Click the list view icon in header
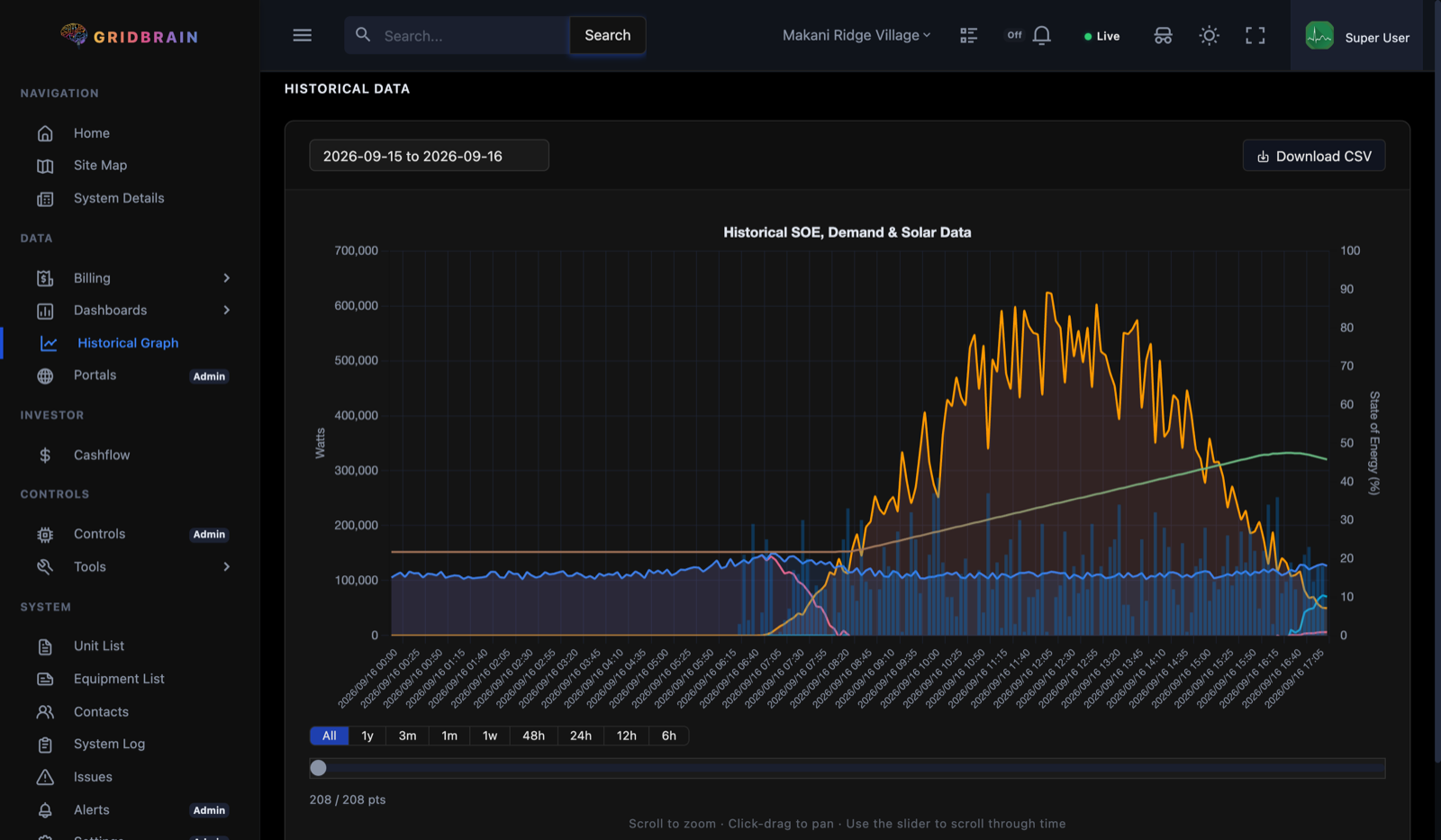The width and height of the screenshot is (1441, 840). [968, 35]
